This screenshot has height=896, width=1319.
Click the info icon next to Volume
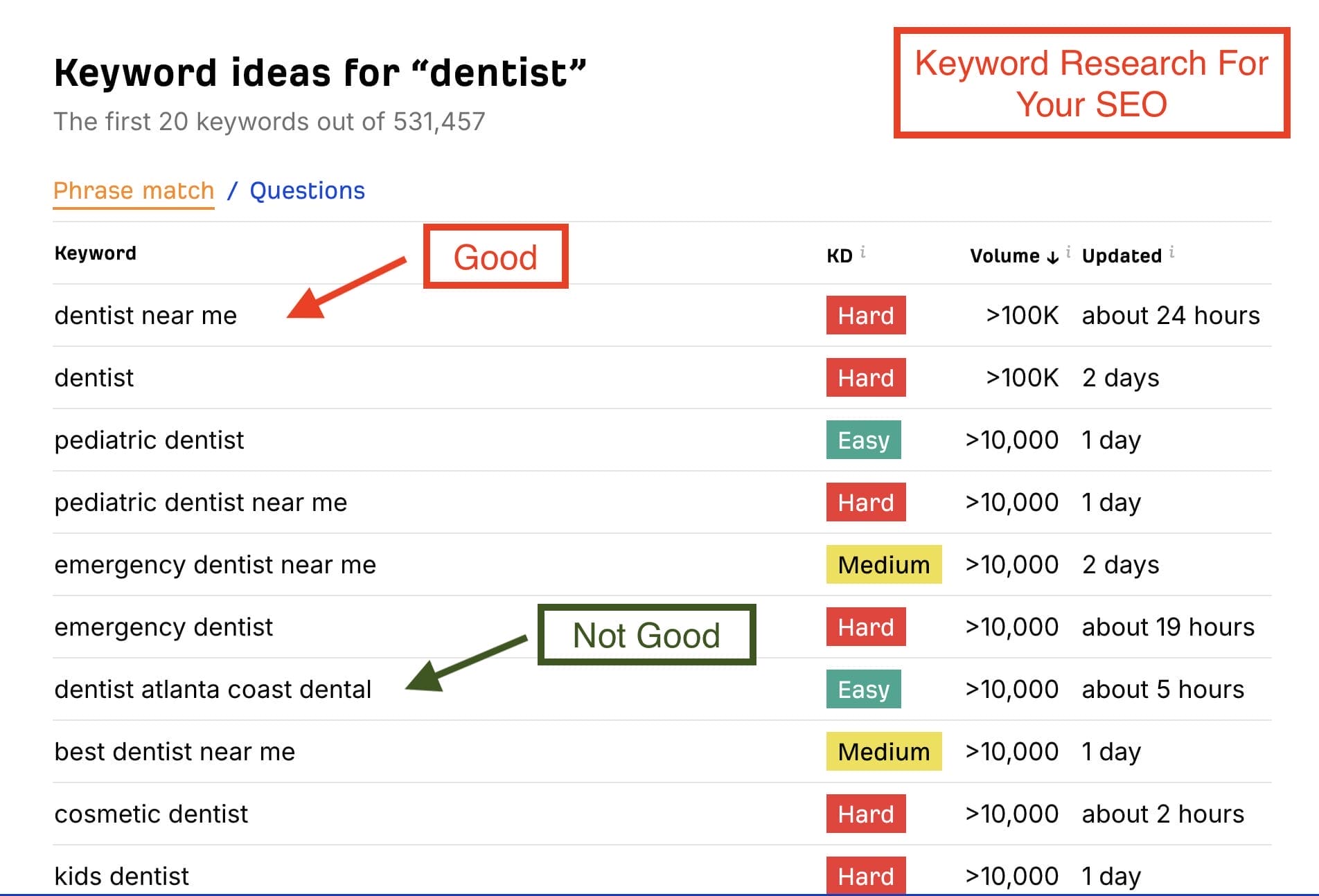pyautogui.click(x=1068, y=252)
